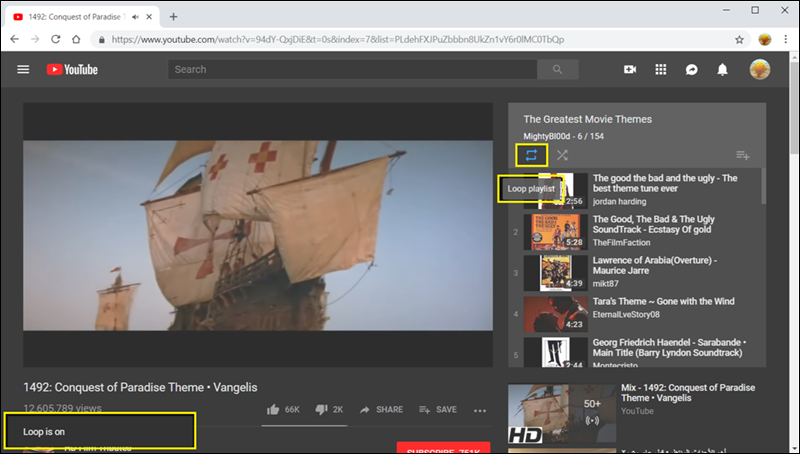
Task: Open the notifications bell
Action: pyautogui.click(x=722, y=69)
